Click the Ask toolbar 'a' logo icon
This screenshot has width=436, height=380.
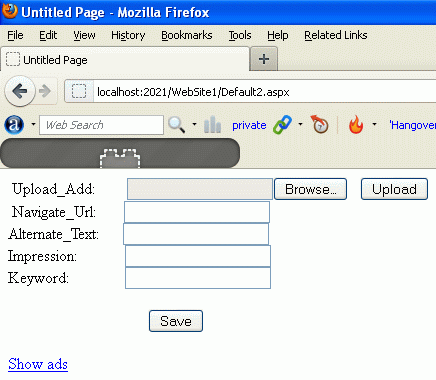pos(14,125)
